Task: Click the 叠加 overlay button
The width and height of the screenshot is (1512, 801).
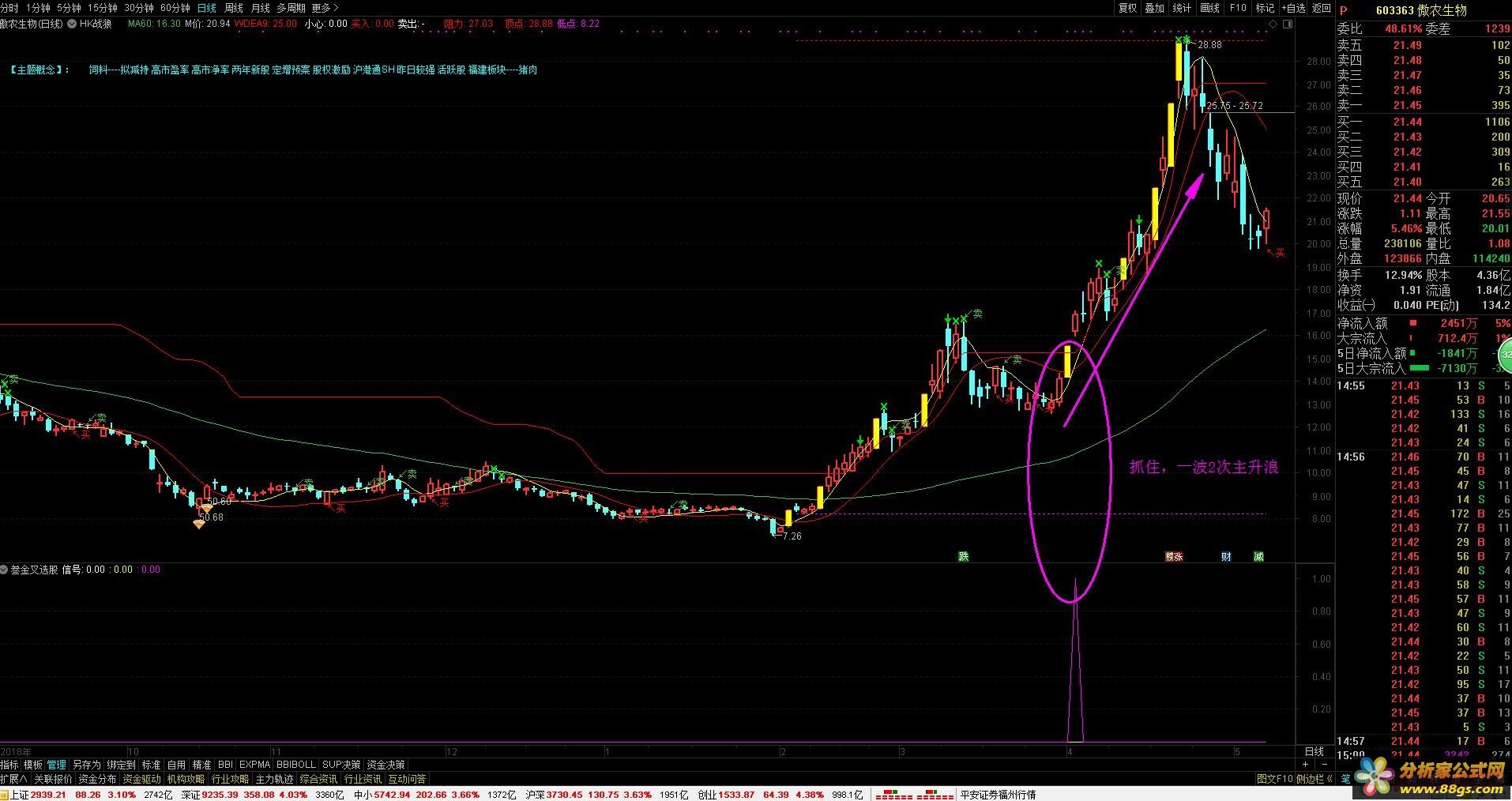Action: click(1154, 8)
